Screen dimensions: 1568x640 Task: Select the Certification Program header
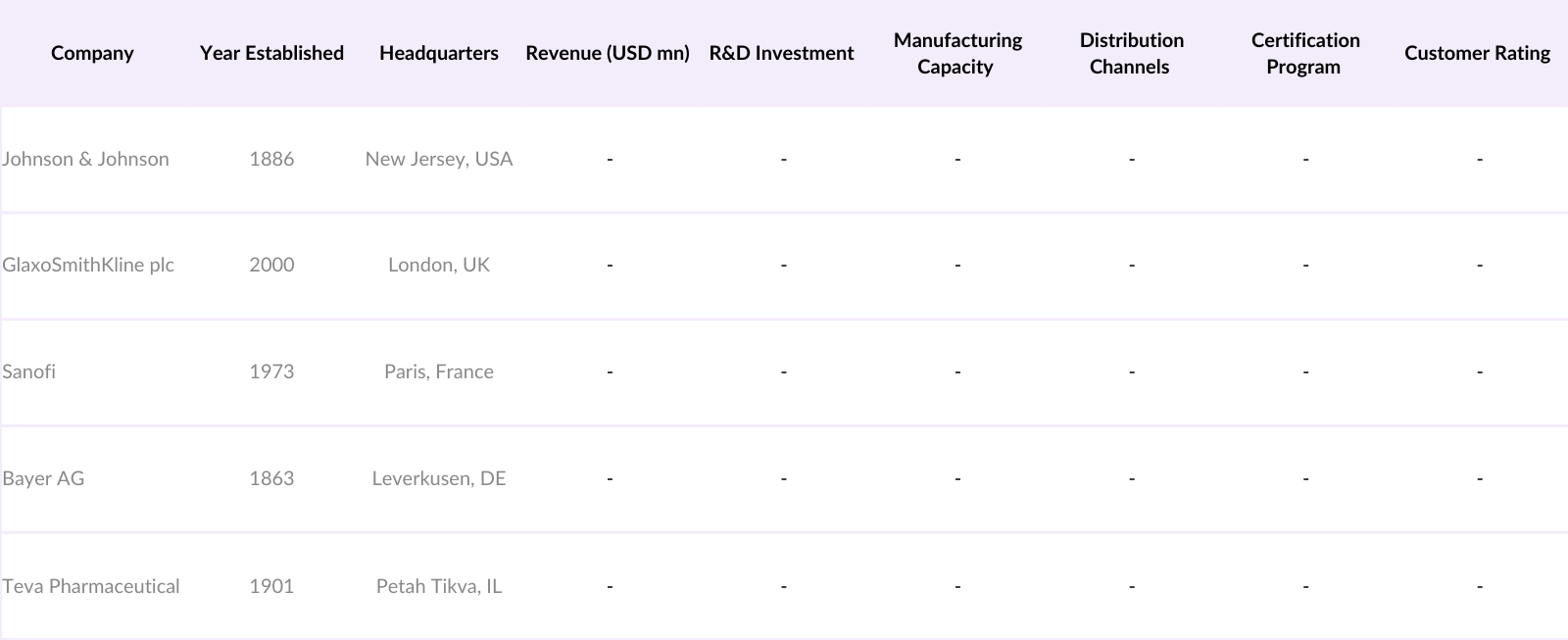[1304, 53]
